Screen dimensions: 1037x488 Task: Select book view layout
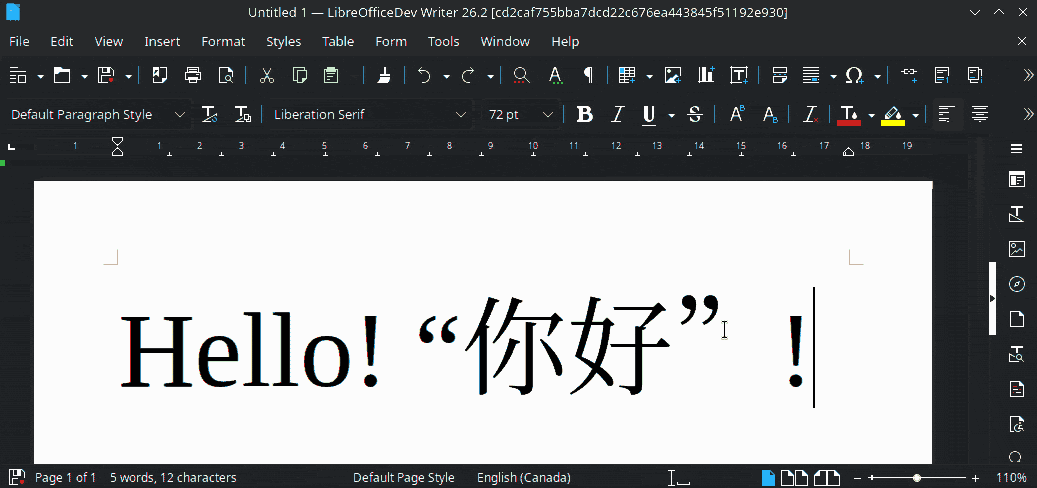[x=826, y=477]
